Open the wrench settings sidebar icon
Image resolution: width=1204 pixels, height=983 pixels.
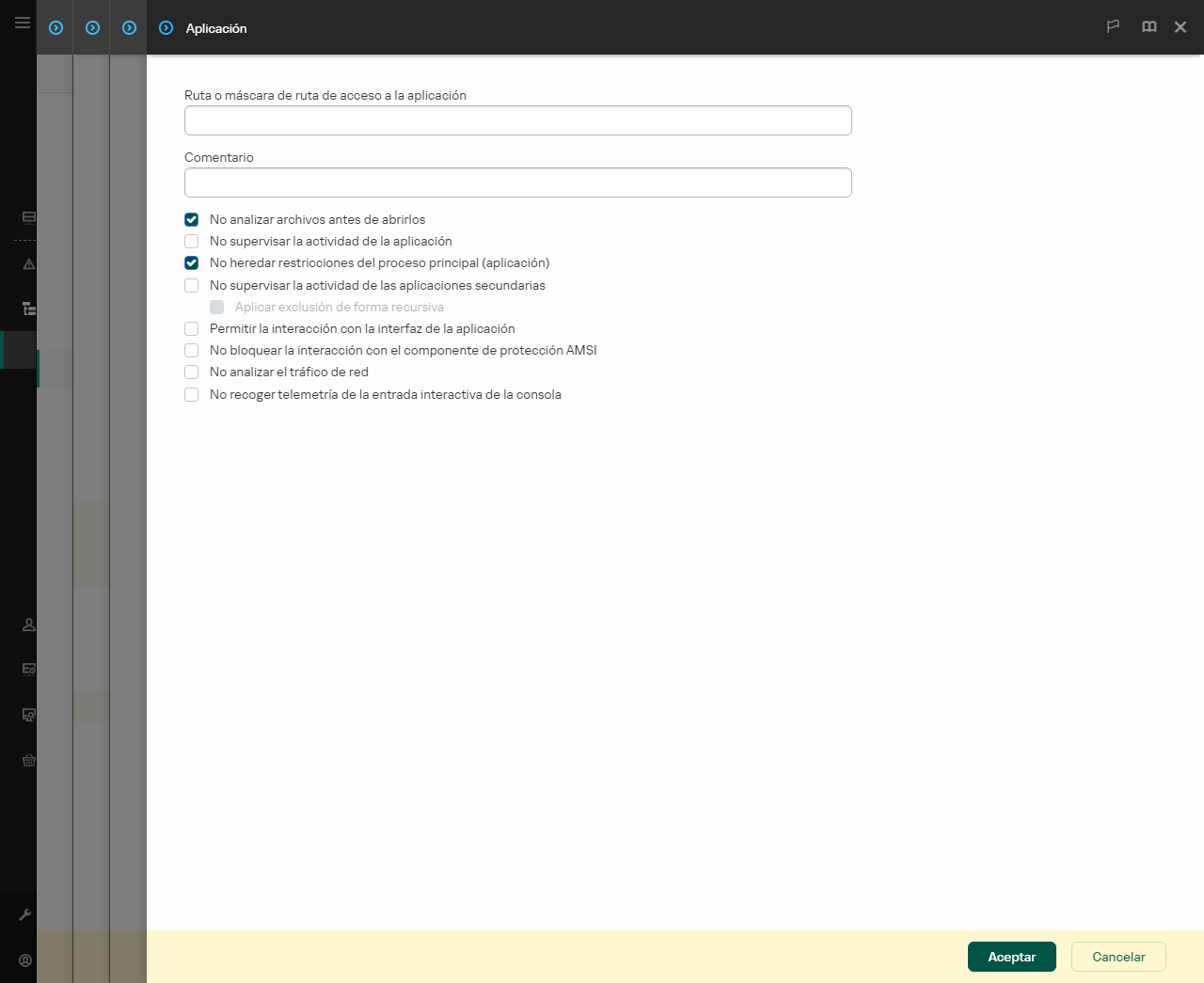[x=25, y=914]
